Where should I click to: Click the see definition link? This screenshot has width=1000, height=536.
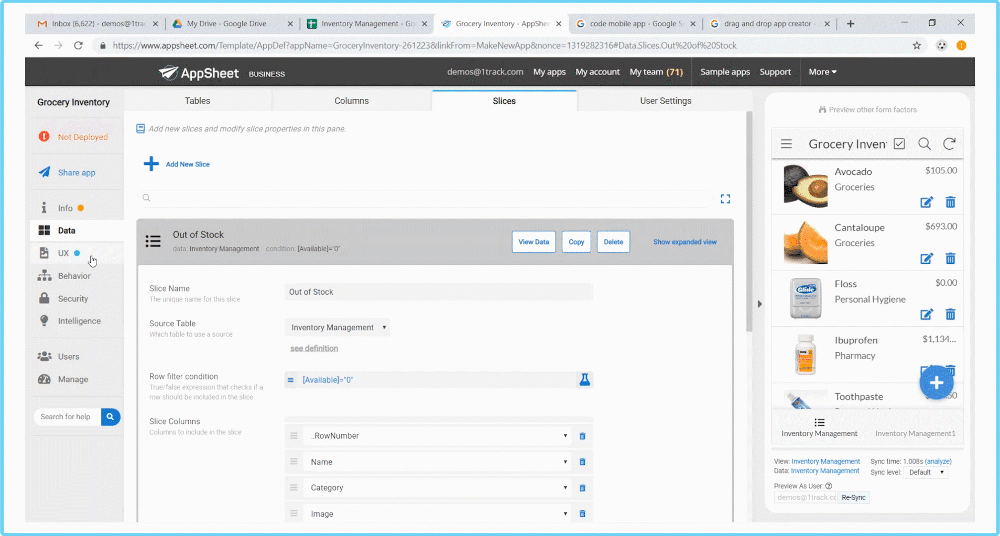314,348
